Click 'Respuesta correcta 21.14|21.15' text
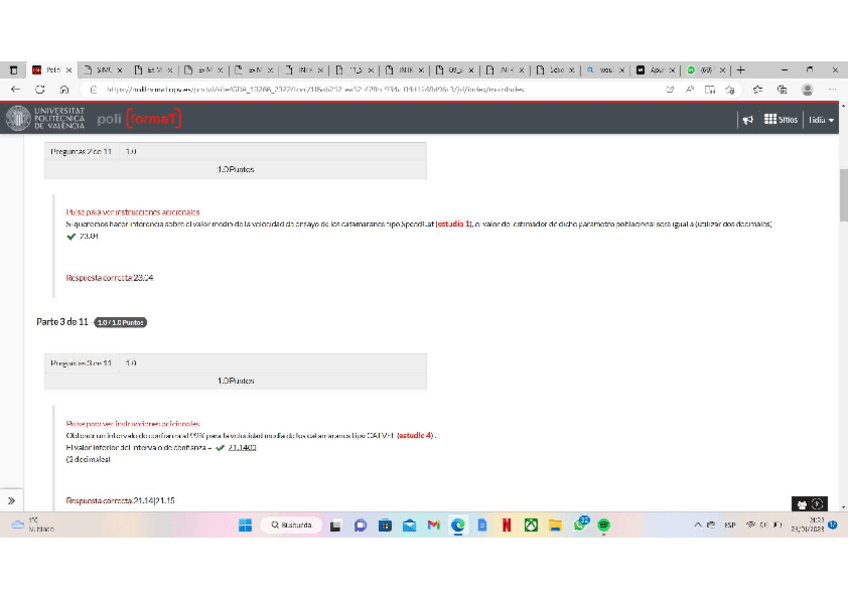This screenshot has height=599, width=848. (120, 500)
